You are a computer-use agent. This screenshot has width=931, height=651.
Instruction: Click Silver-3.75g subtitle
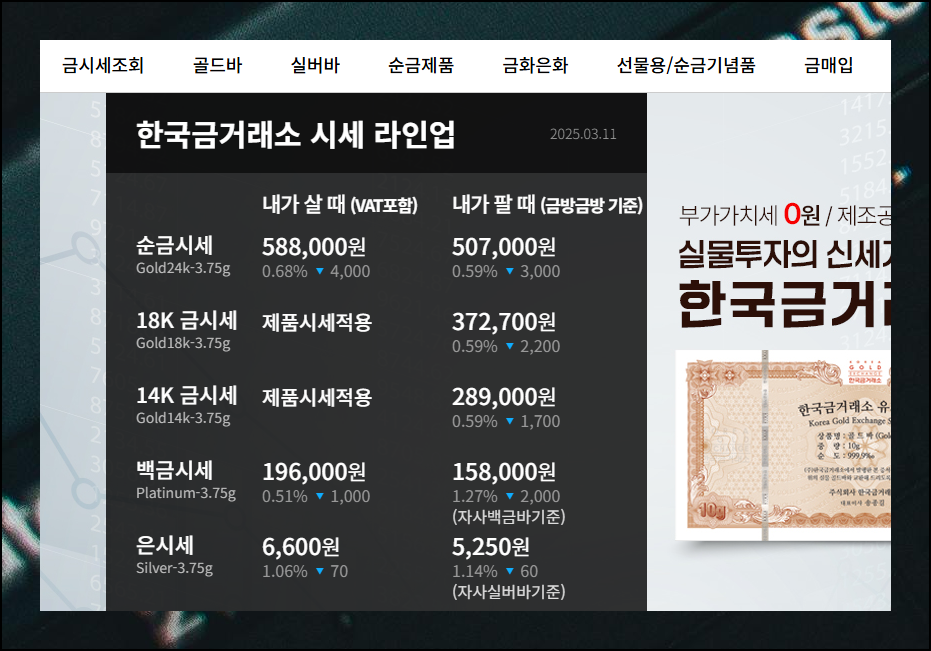click(x=175, y=568)
